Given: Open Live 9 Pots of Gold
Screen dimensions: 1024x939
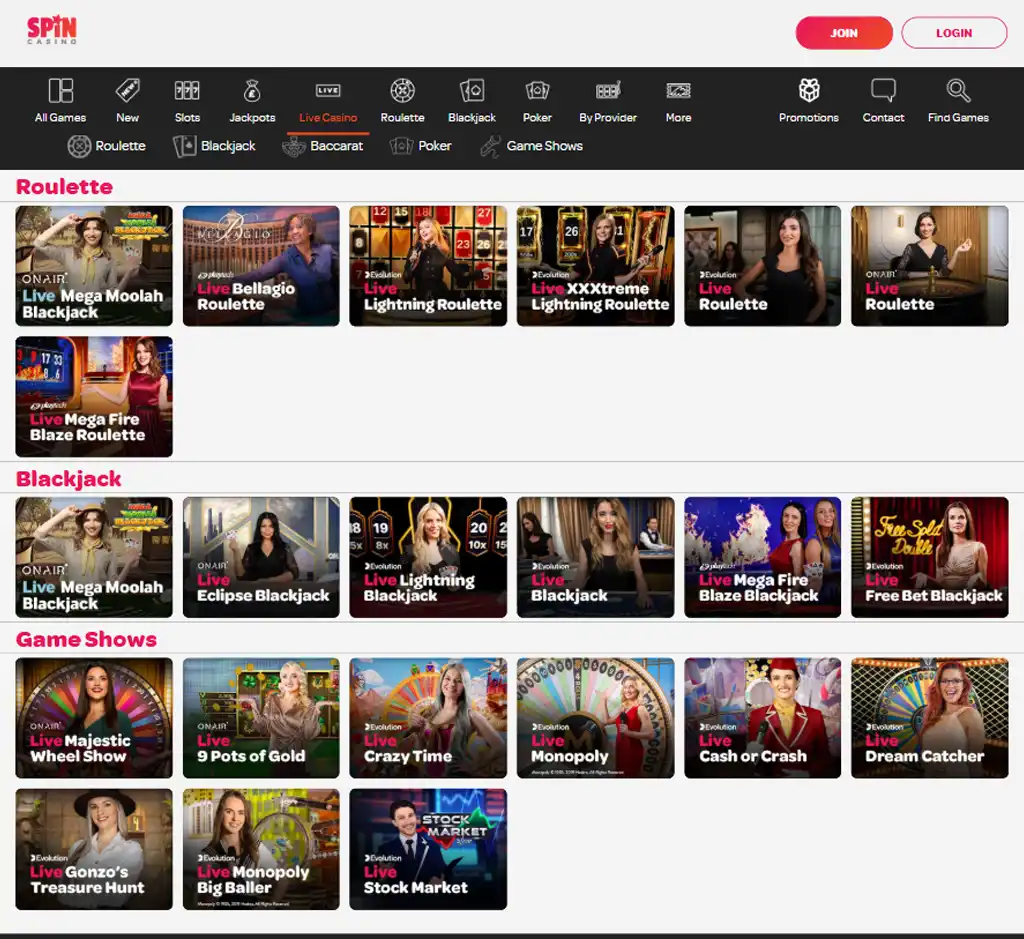Looking at the screenshot, I should [x=261, y=718].
